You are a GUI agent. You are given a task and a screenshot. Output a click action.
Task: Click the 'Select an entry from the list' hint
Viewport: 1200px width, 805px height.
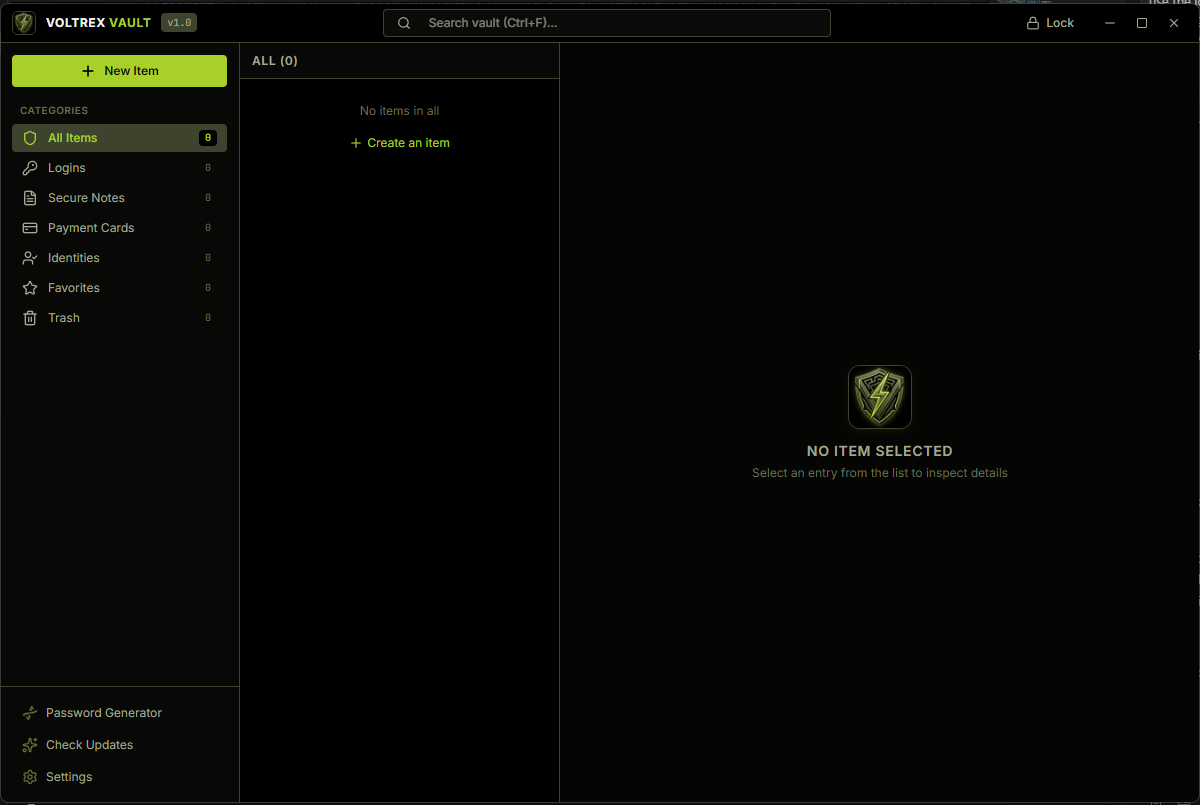880,473
